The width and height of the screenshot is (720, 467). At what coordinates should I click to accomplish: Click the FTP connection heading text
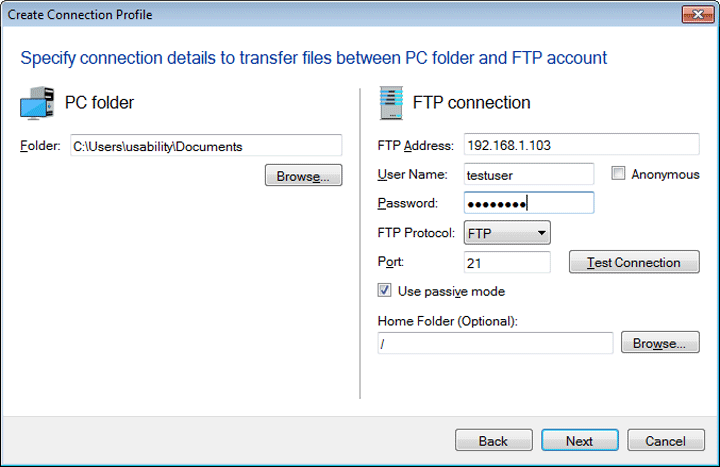471,102
